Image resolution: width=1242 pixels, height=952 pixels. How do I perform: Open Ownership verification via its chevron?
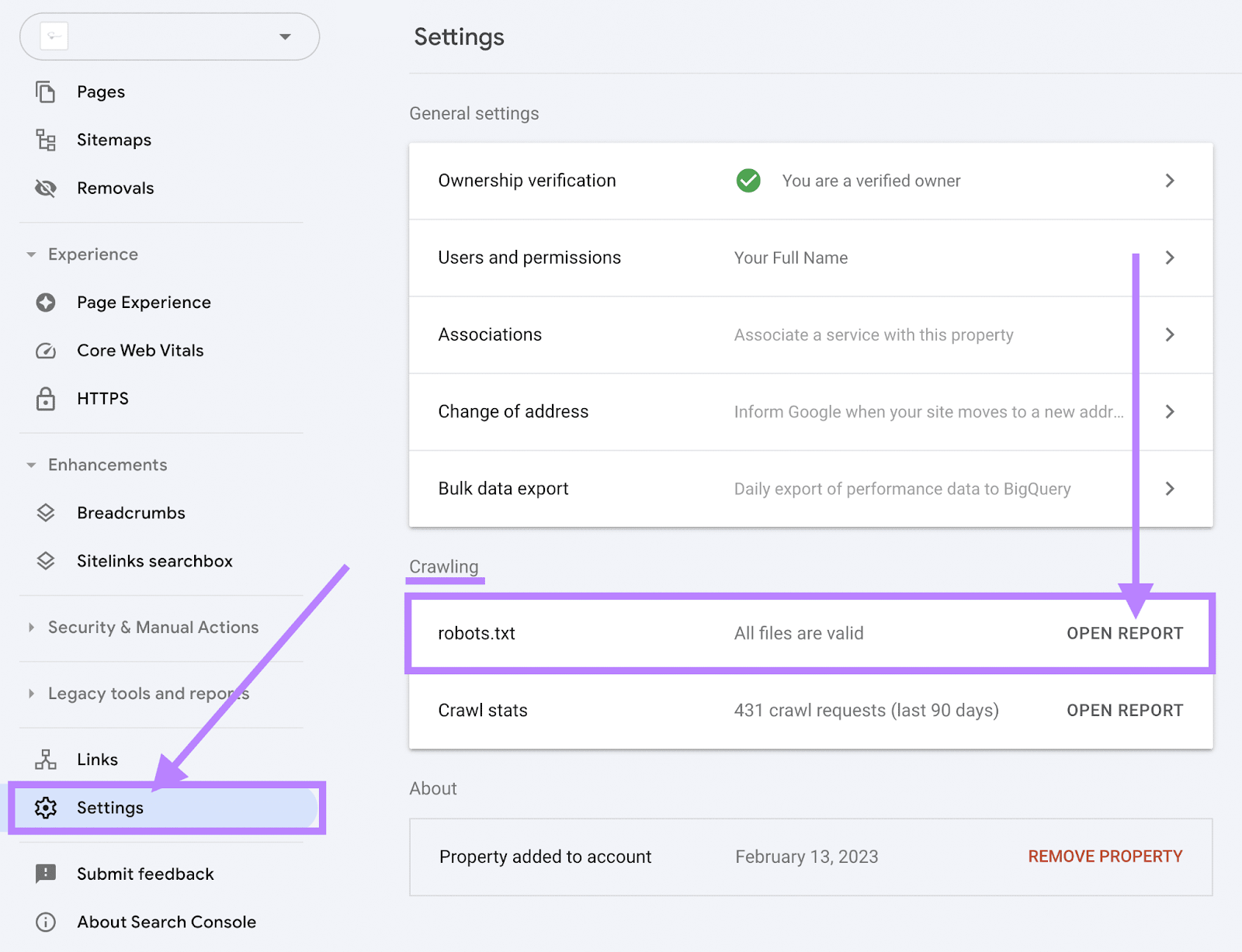1170,181
